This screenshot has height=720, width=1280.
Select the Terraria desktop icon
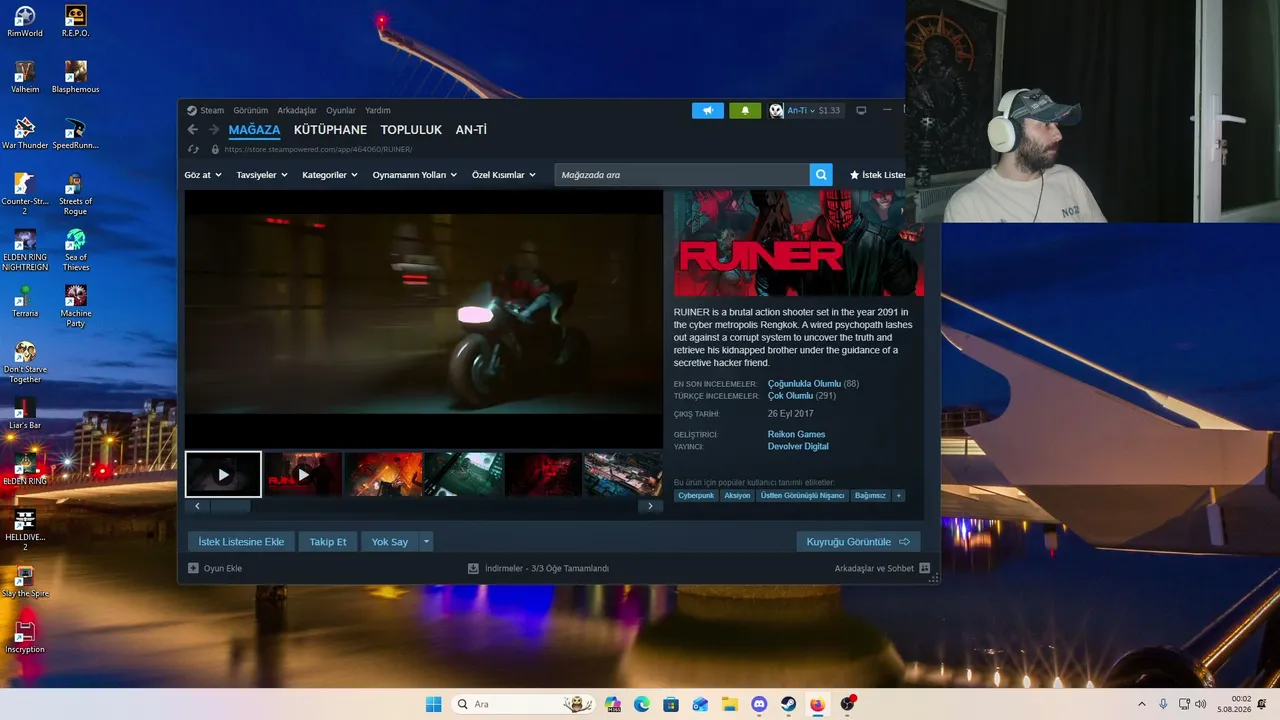click(25, 301)
